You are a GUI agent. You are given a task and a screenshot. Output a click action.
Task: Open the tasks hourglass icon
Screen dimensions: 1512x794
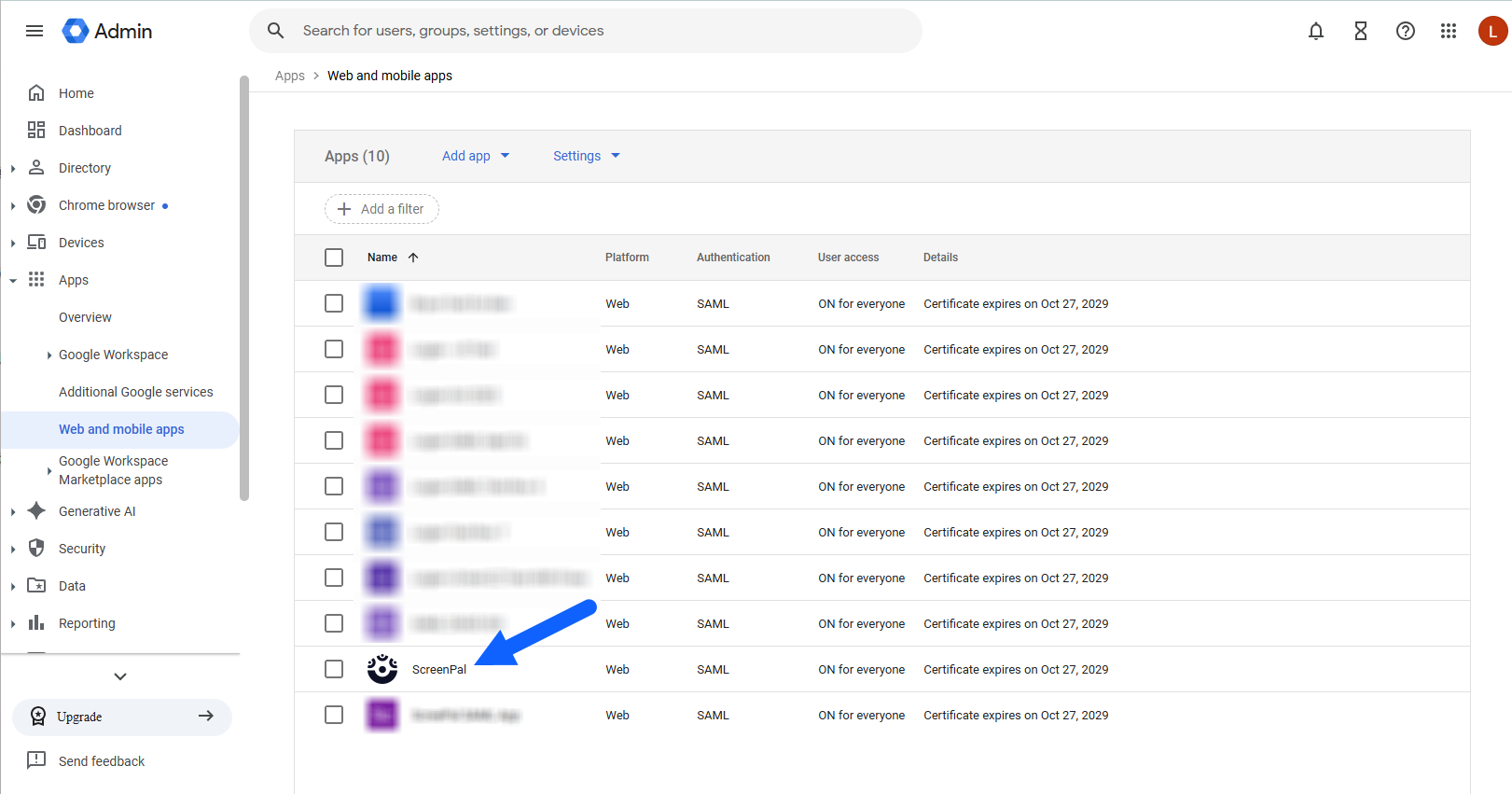pyautogui.click(x=1360, y=31)
